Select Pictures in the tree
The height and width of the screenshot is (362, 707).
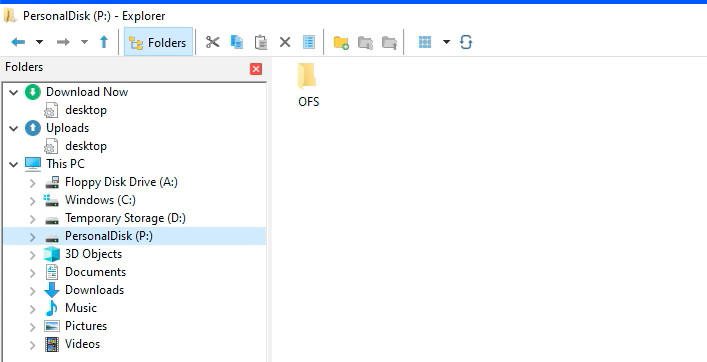tap(86, 326)
